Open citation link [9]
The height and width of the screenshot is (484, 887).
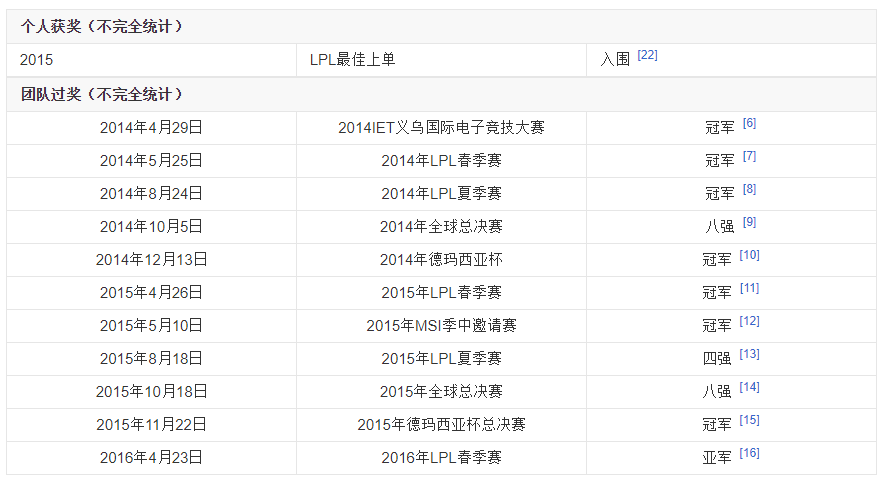click(749, 222)
